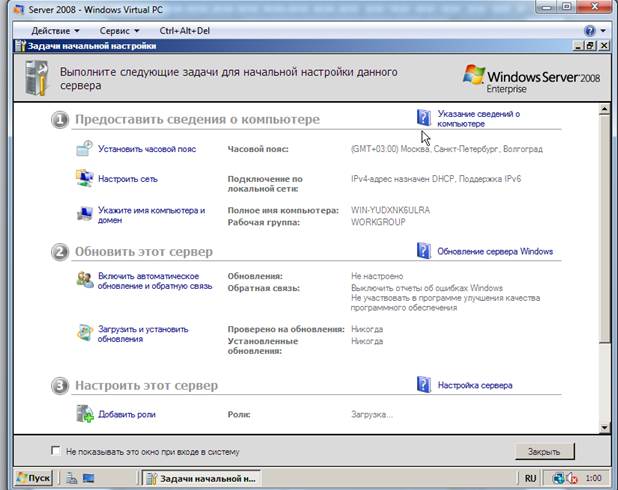Open 'Обновление сервера Windows' help link

pos(495,251)
